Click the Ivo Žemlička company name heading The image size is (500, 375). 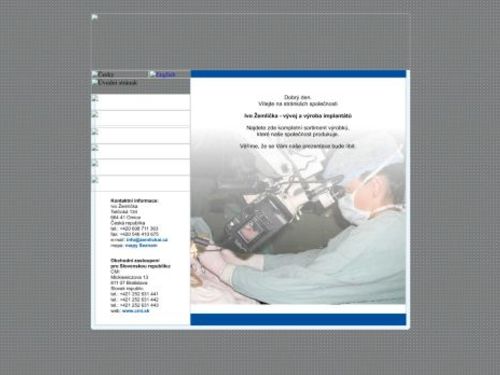(298, 116)
